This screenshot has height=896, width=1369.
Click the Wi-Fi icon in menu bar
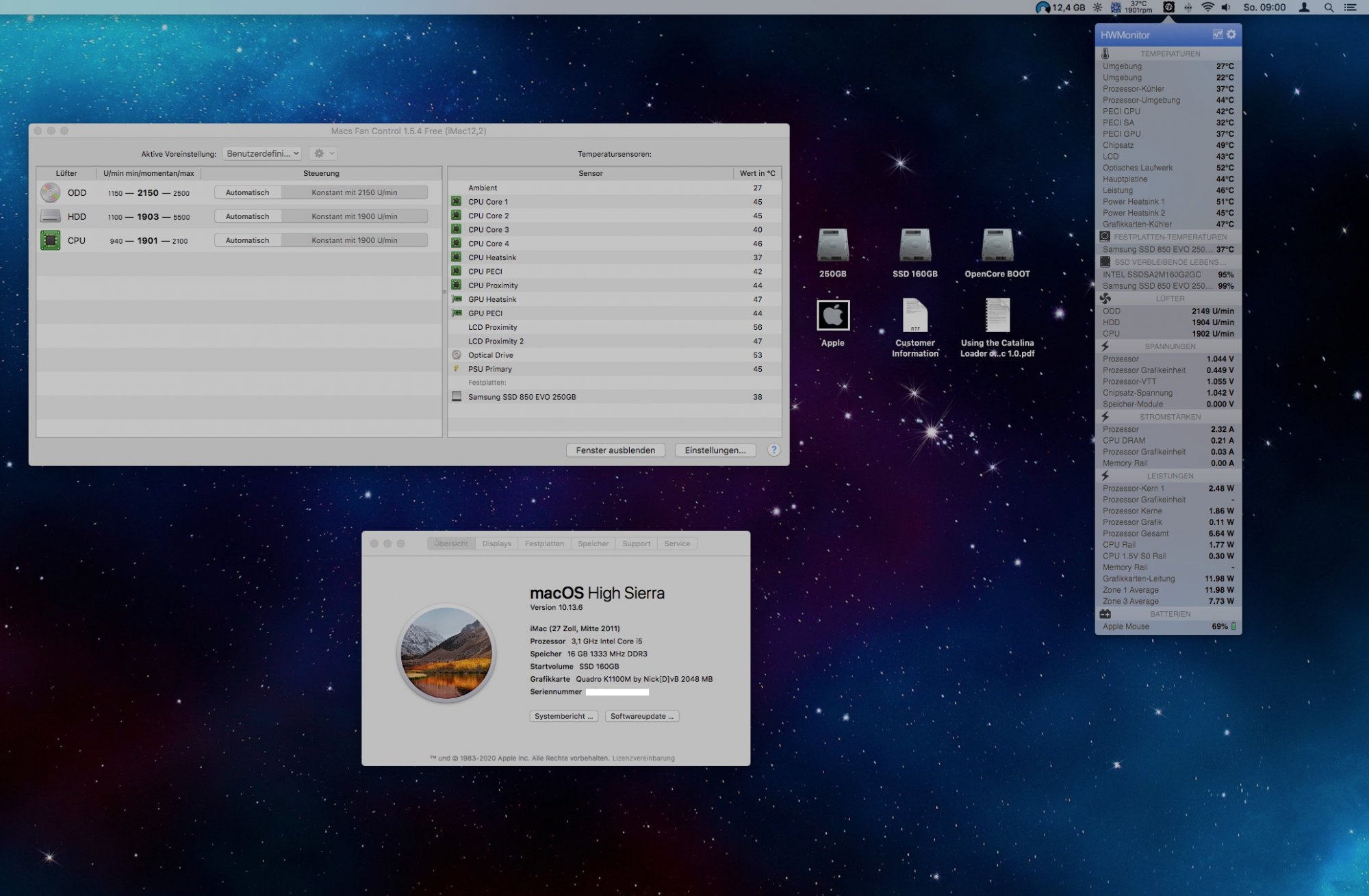click(1207, 8)
